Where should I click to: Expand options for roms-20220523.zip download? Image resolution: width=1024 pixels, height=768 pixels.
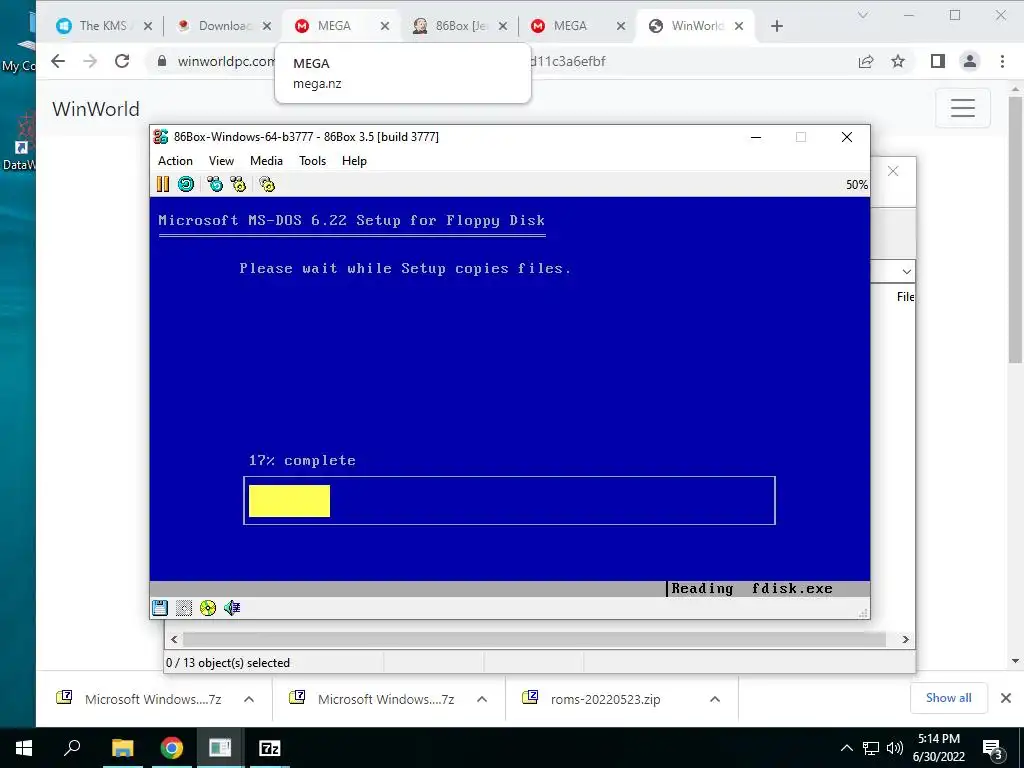(x=715, y=699)
